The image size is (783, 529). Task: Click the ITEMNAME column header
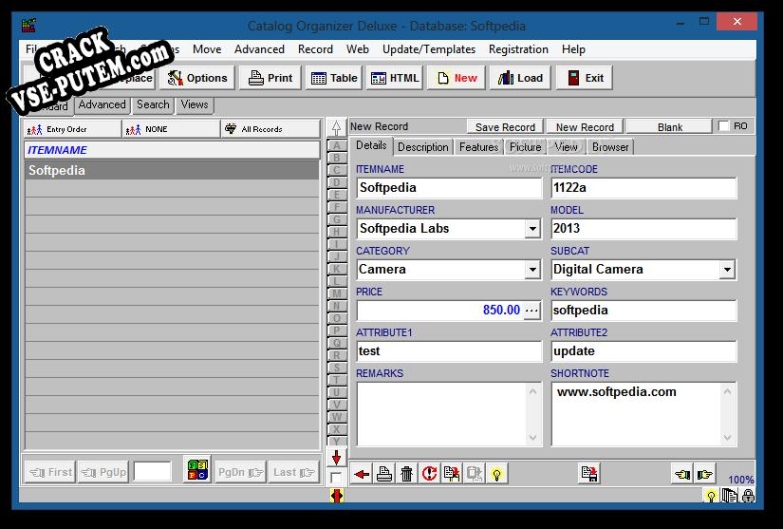(172, 150)
